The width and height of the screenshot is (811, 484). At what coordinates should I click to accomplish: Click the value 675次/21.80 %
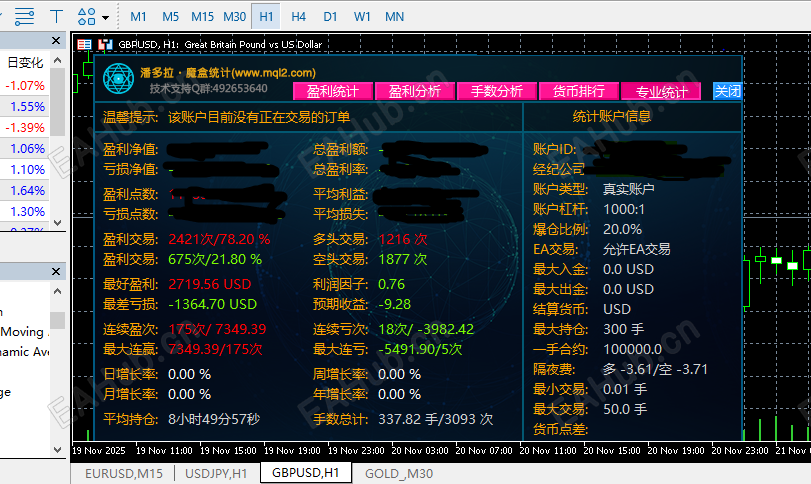point(215,259)
